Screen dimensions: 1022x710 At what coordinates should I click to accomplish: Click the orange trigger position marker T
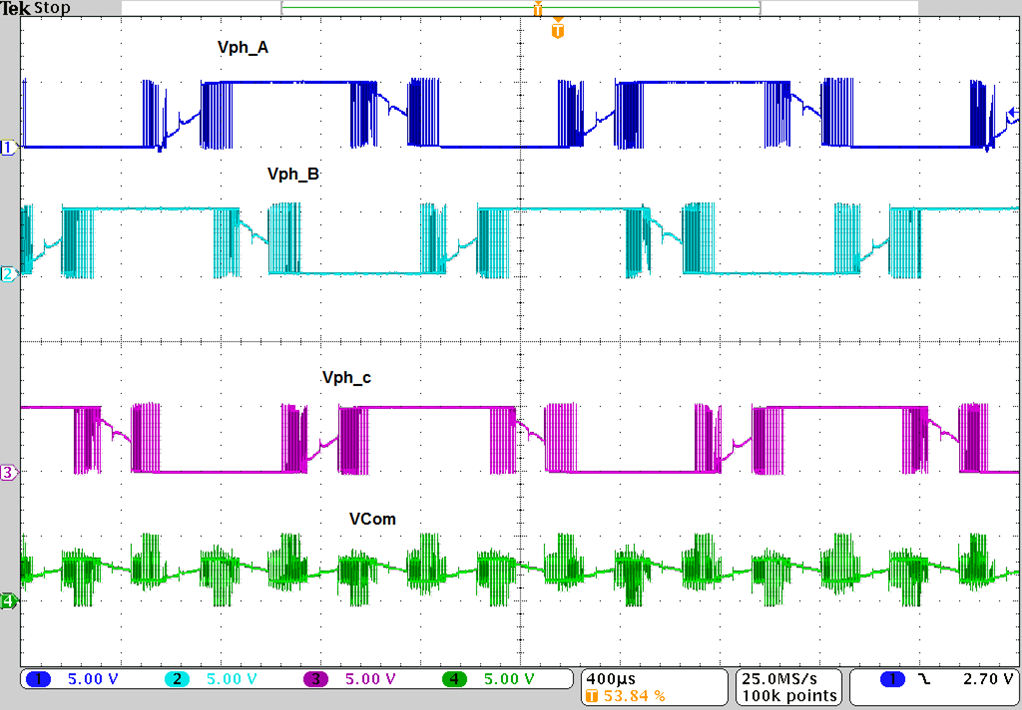click(557, 30)
